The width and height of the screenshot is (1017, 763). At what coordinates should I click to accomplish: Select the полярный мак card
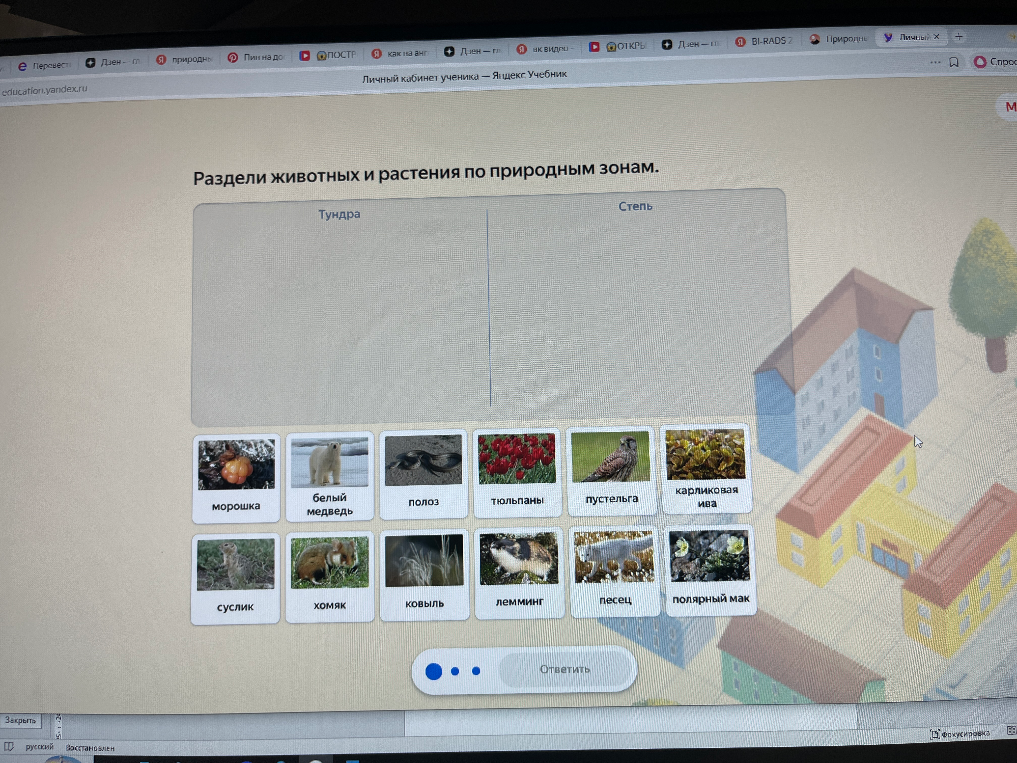point(710,569)
